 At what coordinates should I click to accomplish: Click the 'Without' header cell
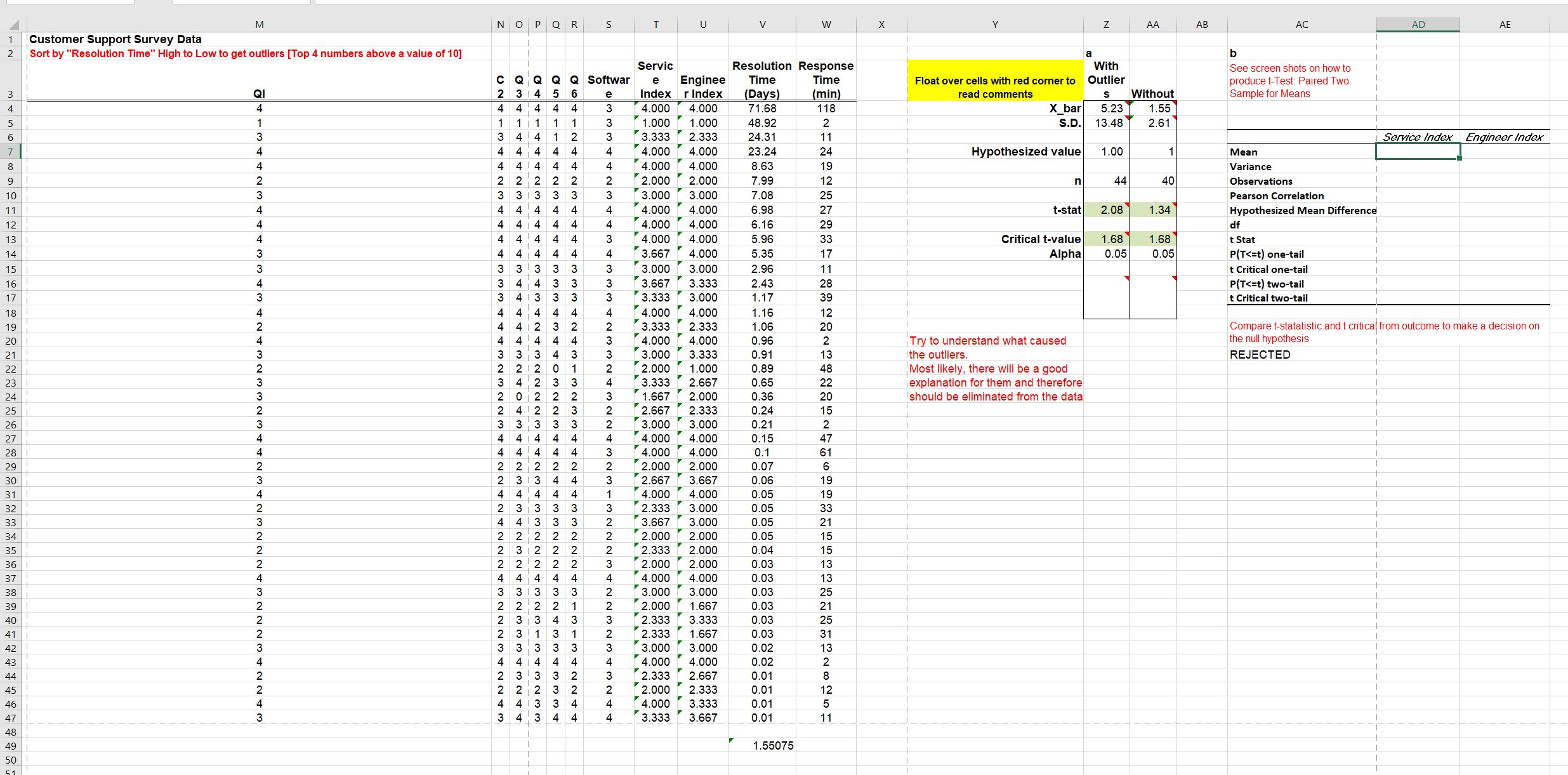point(1152,94)
